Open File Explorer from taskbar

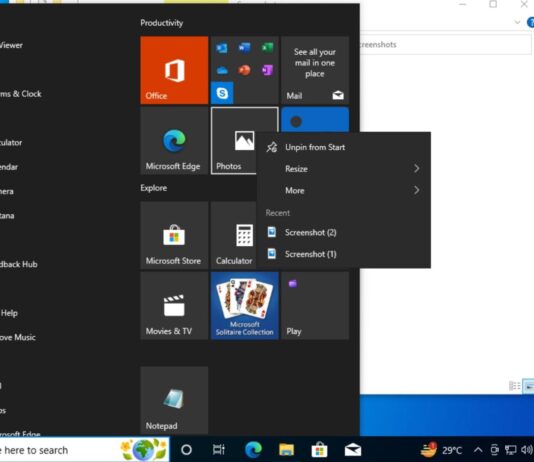coord(286,450)
